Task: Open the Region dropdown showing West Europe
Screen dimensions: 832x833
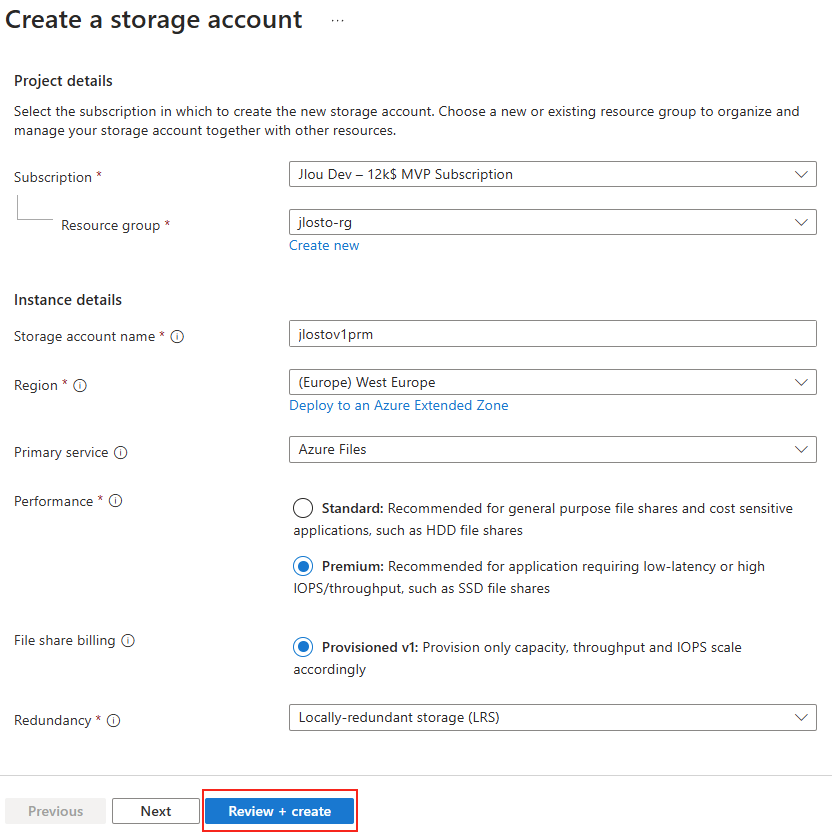Action: (x=553, y=382)
